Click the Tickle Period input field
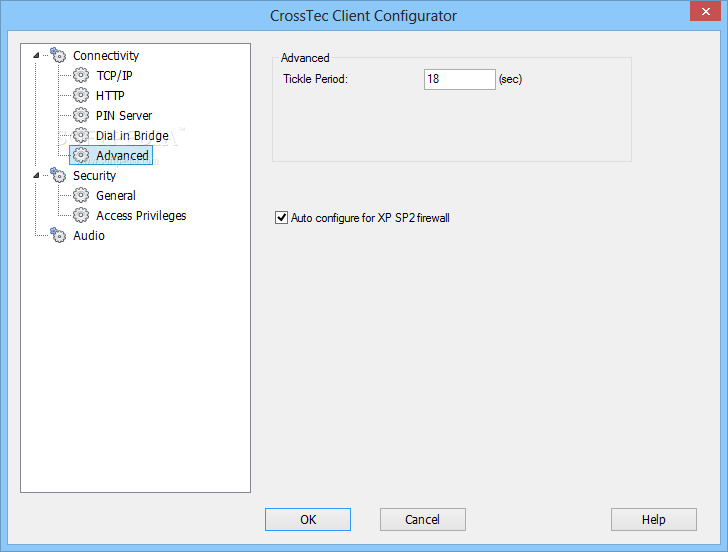 tap(460, 79)
